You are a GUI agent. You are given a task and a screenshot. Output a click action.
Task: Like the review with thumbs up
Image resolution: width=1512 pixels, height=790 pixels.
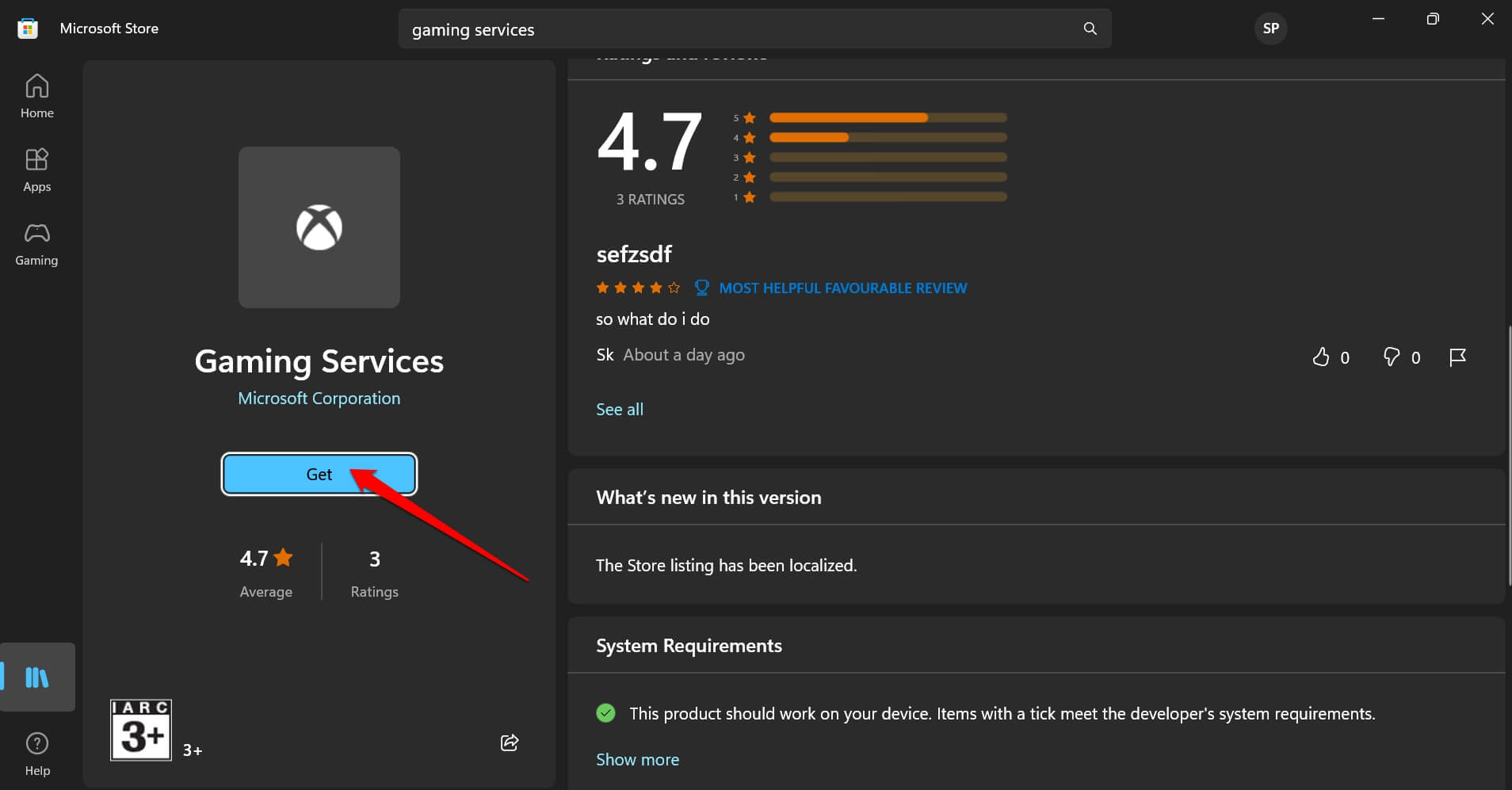tap(1320, 357)
